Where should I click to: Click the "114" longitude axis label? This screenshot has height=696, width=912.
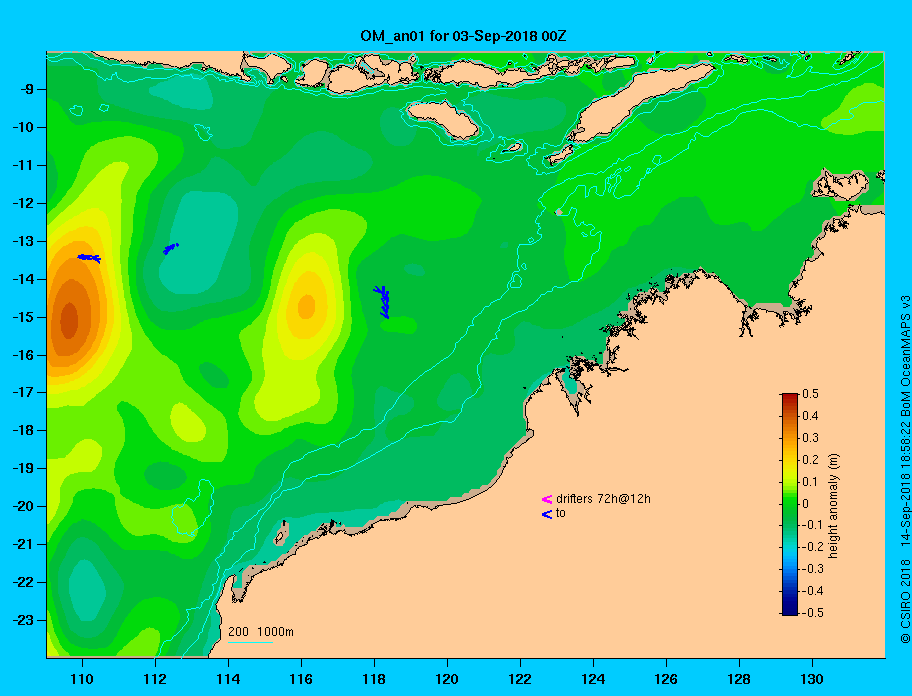point(228,679)
